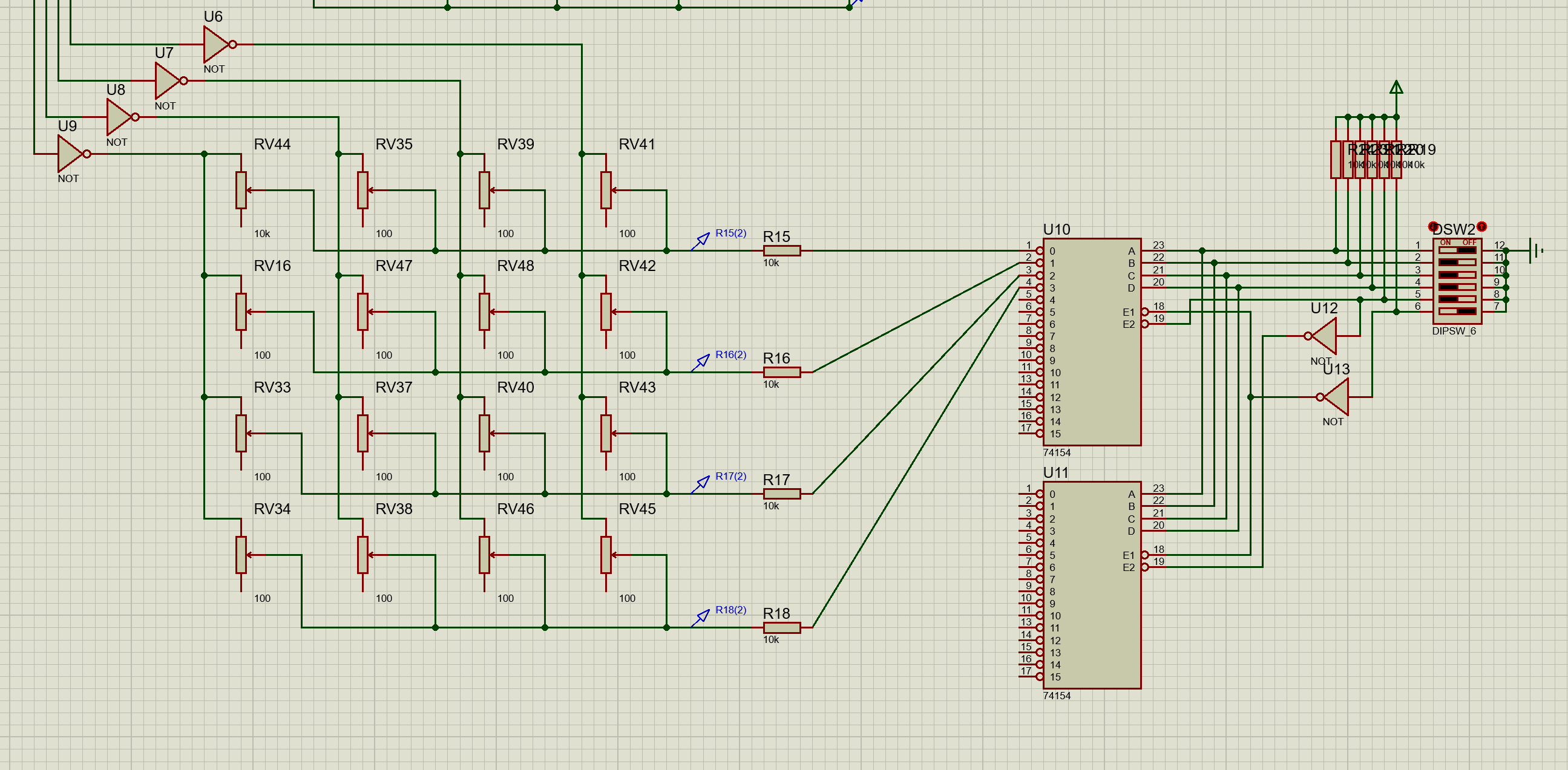Screen dimensions: 1568x770
Task: Click the RV38 potentiometer body
Action: point(362,555)
